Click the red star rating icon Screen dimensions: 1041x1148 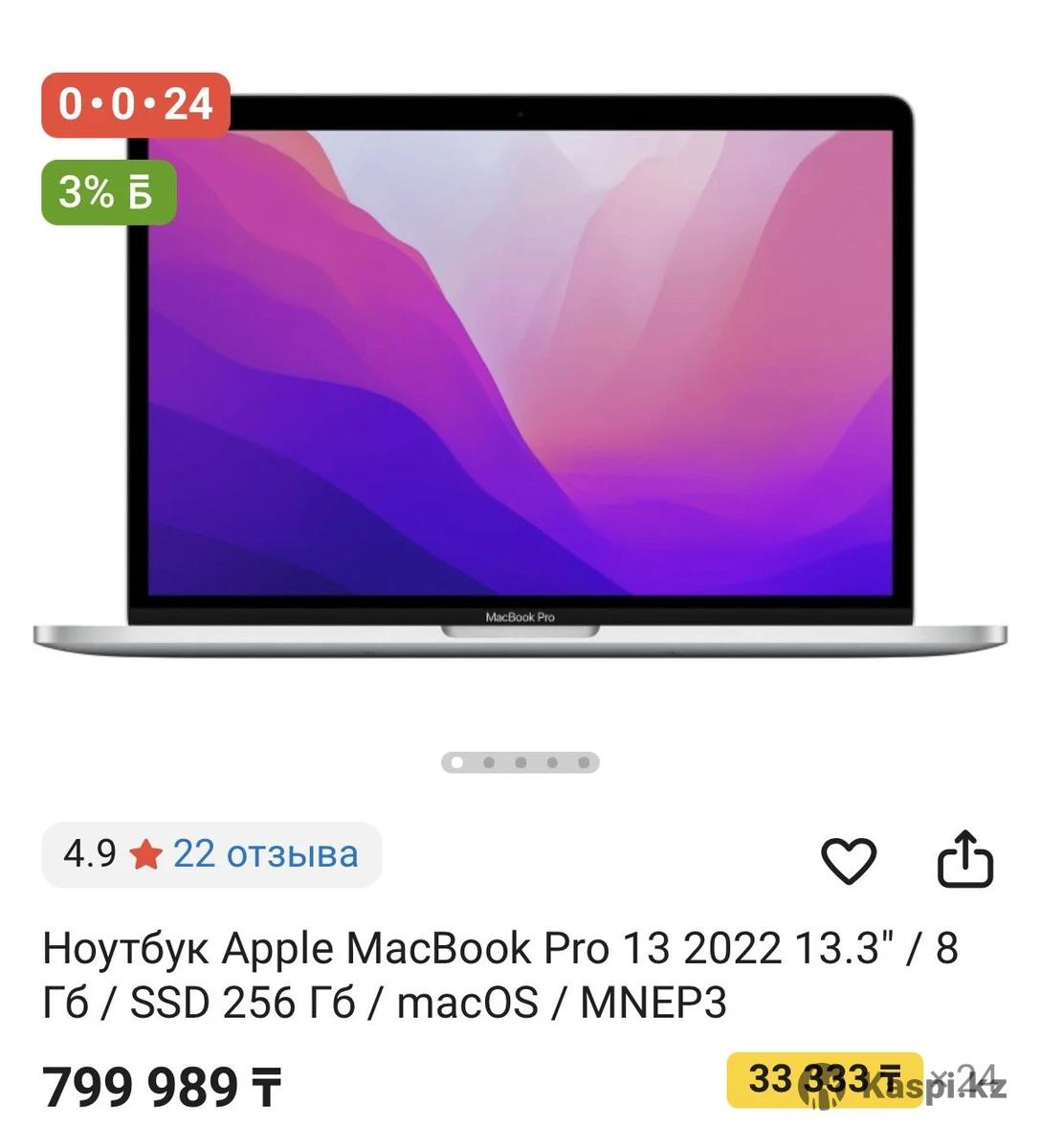(145, 854)
